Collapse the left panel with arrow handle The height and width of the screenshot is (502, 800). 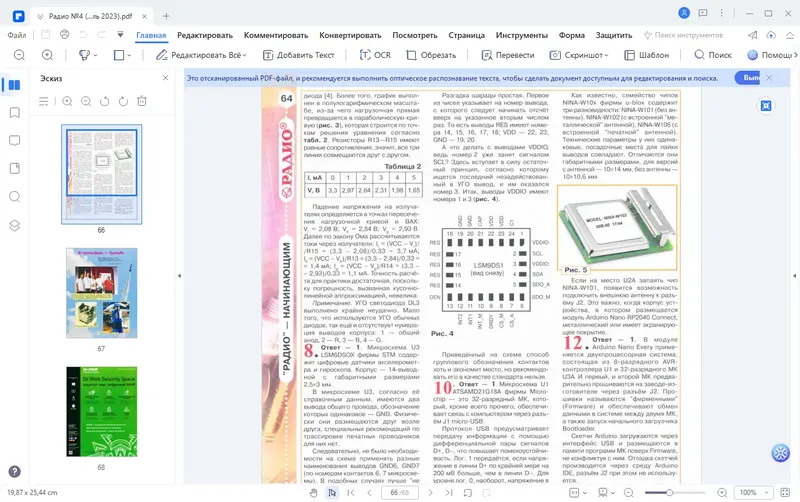[179, 276]
